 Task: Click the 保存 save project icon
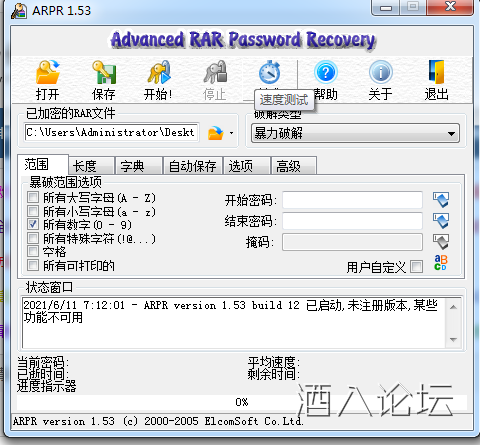tap(104, 72)
